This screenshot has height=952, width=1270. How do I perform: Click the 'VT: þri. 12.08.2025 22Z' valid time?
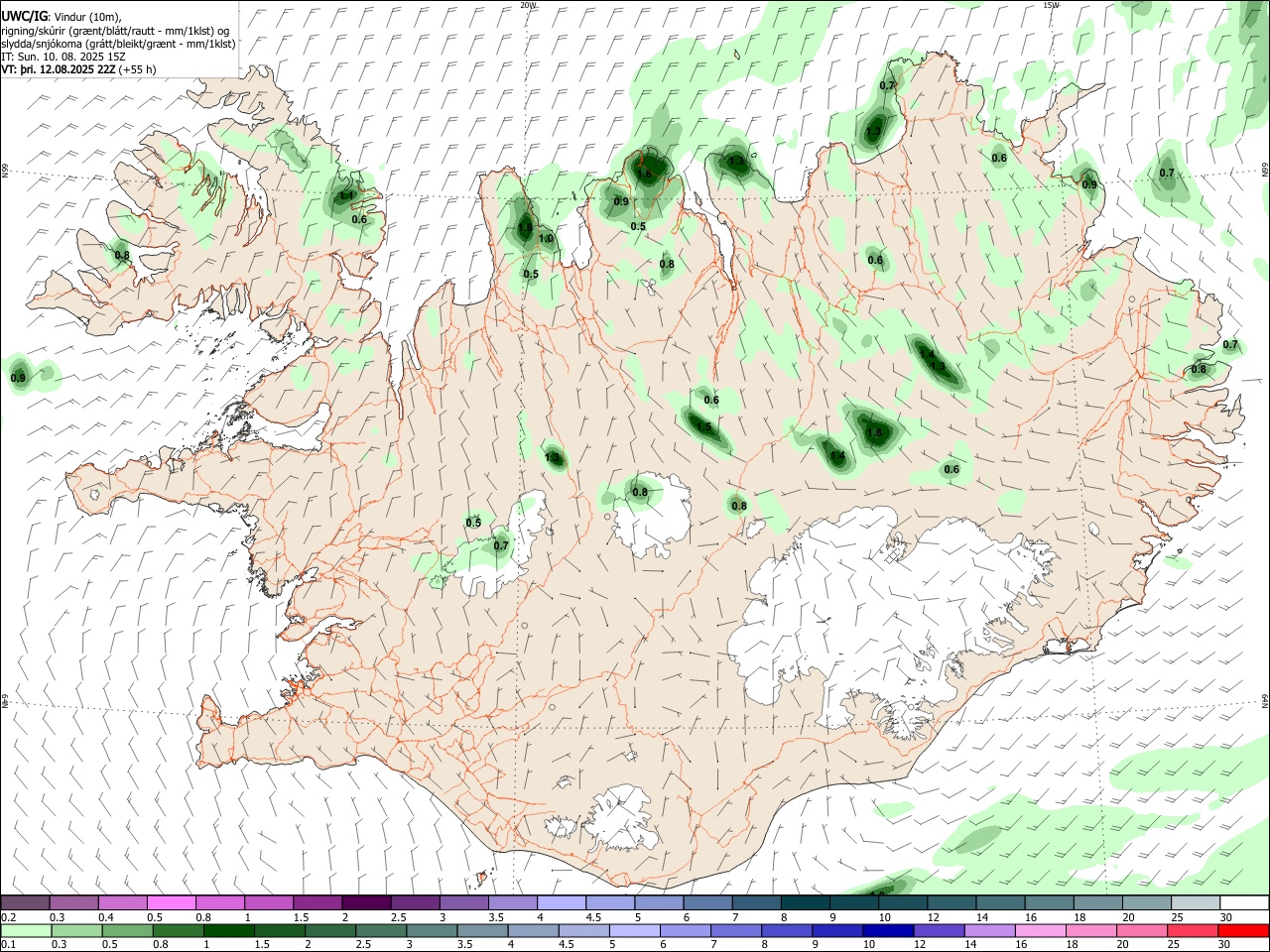[x=59, y=69]
